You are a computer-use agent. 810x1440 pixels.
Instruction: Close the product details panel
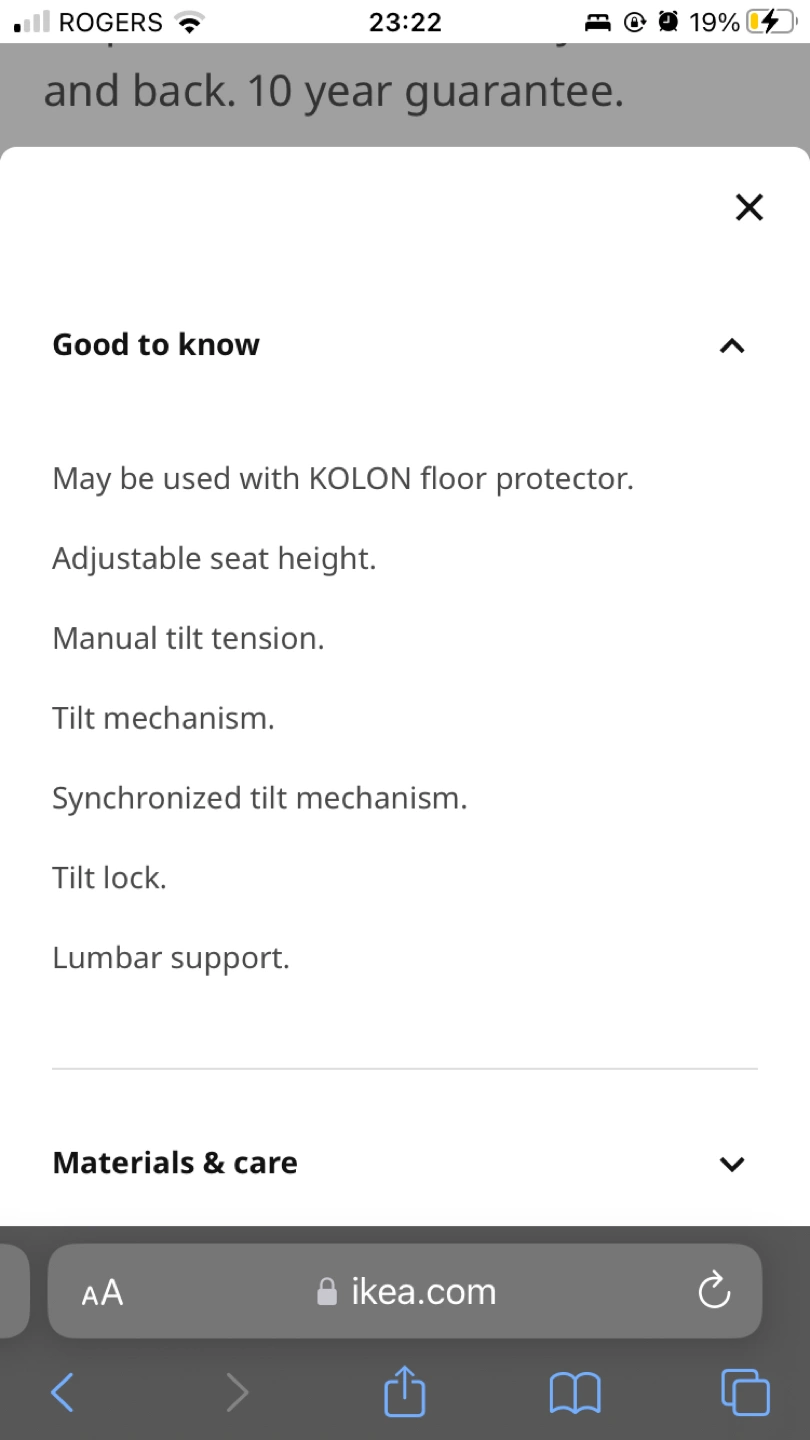[749, 207]
